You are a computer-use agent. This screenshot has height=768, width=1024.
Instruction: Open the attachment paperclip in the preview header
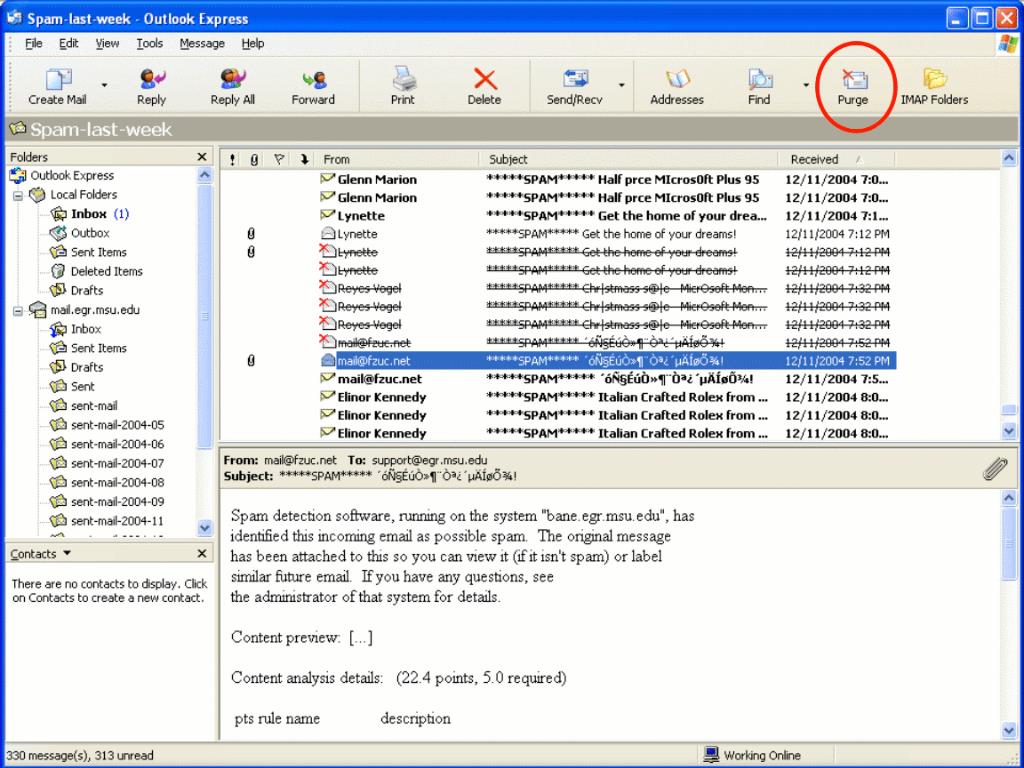(x=995, y=468)
